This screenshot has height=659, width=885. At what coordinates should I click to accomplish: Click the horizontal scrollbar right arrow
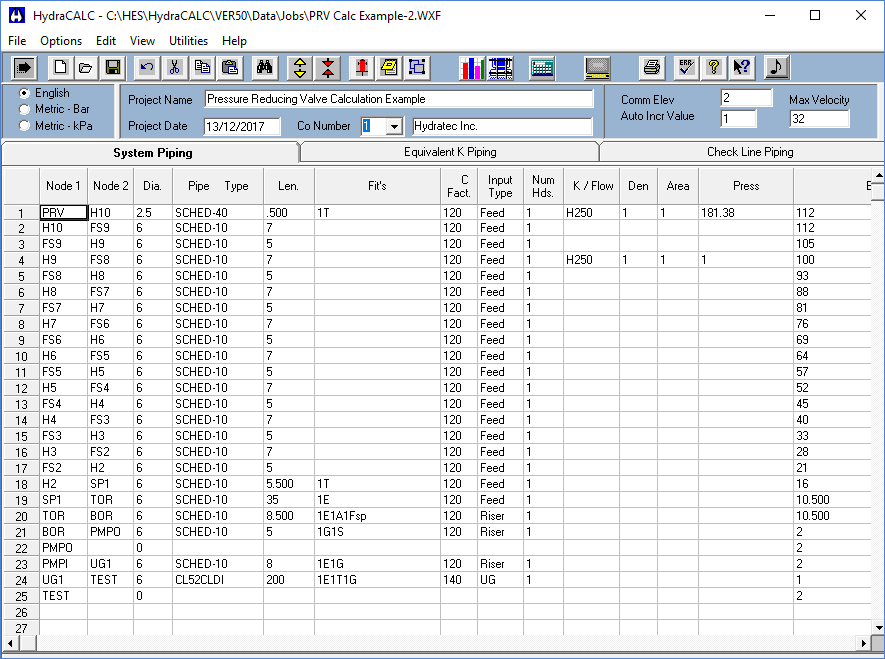point(864,643)
